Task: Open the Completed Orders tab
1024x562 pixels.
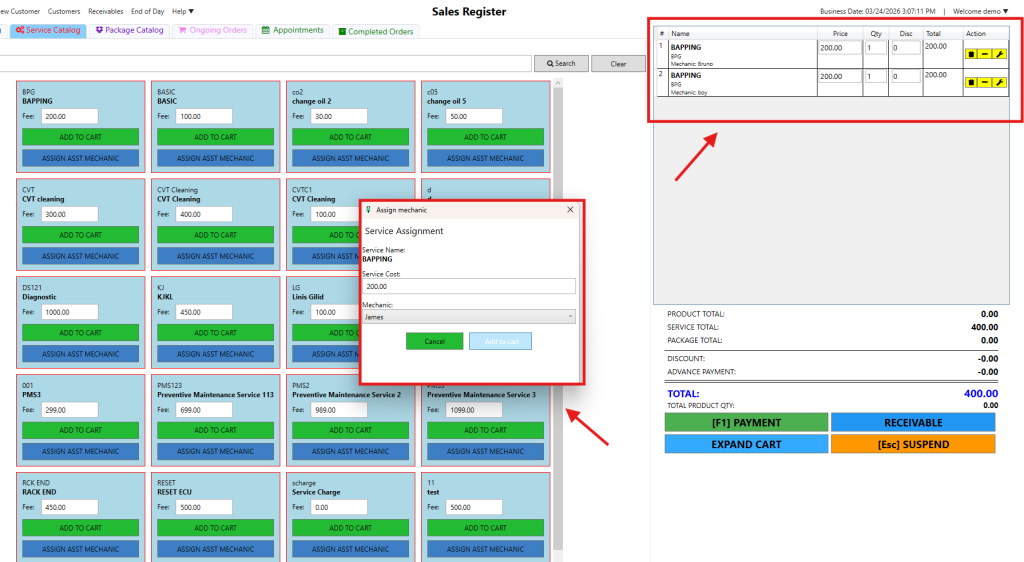Action: click(375, 31)
